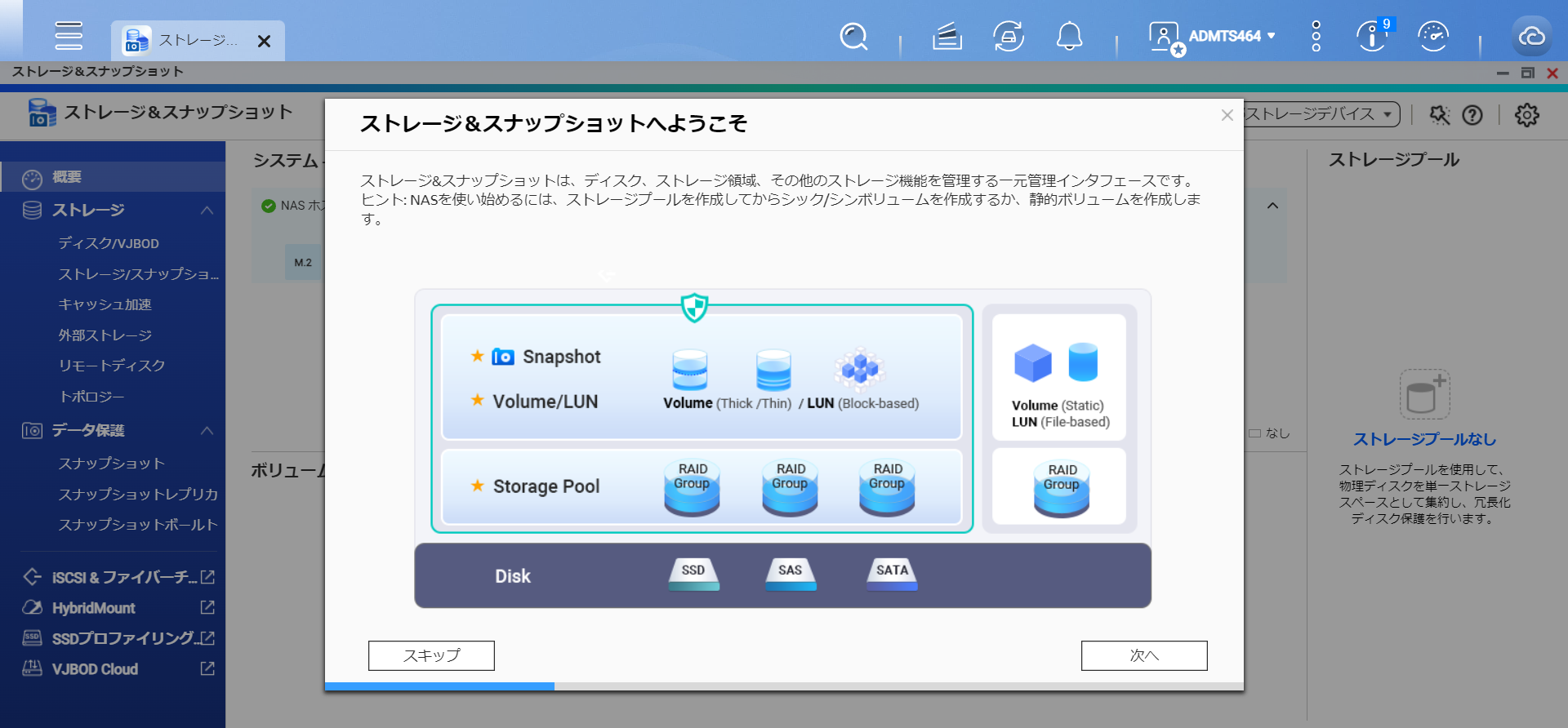
Task: Close the welcome dialog with X
Action: pos(1227,115)
